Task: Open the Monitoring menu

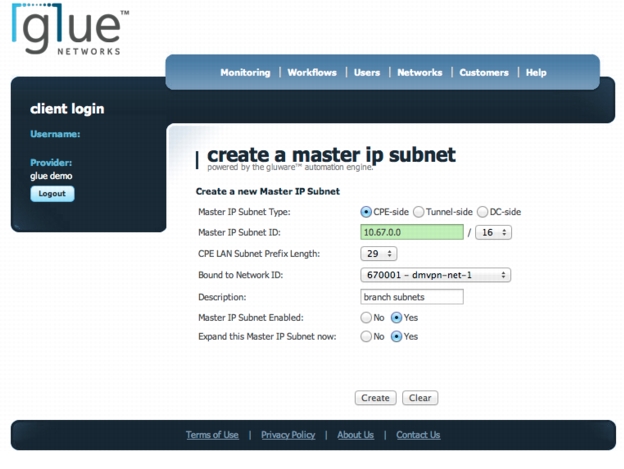Action: pyautogui.click(x=245, y=72)
